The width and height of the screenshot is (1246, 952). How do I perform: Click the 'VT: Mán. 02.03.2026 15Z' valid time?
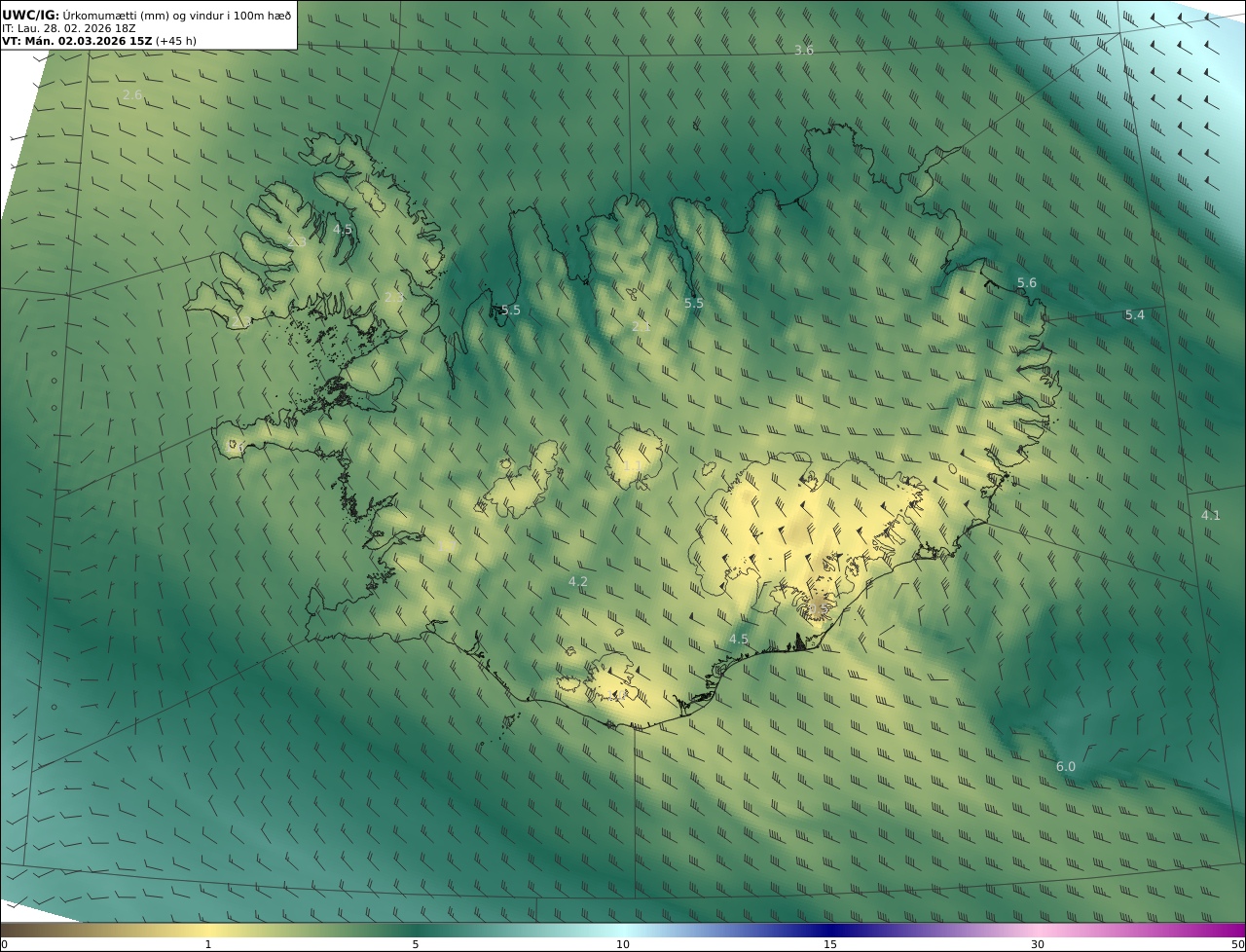[78, 41]
